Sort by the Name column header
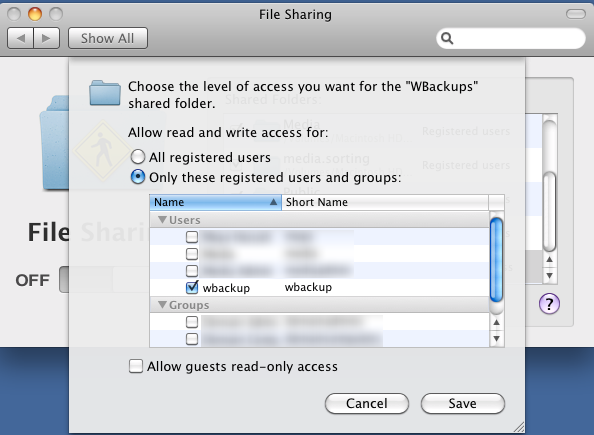This screenshot has width=594, height=435. click(x=215, y=202)
